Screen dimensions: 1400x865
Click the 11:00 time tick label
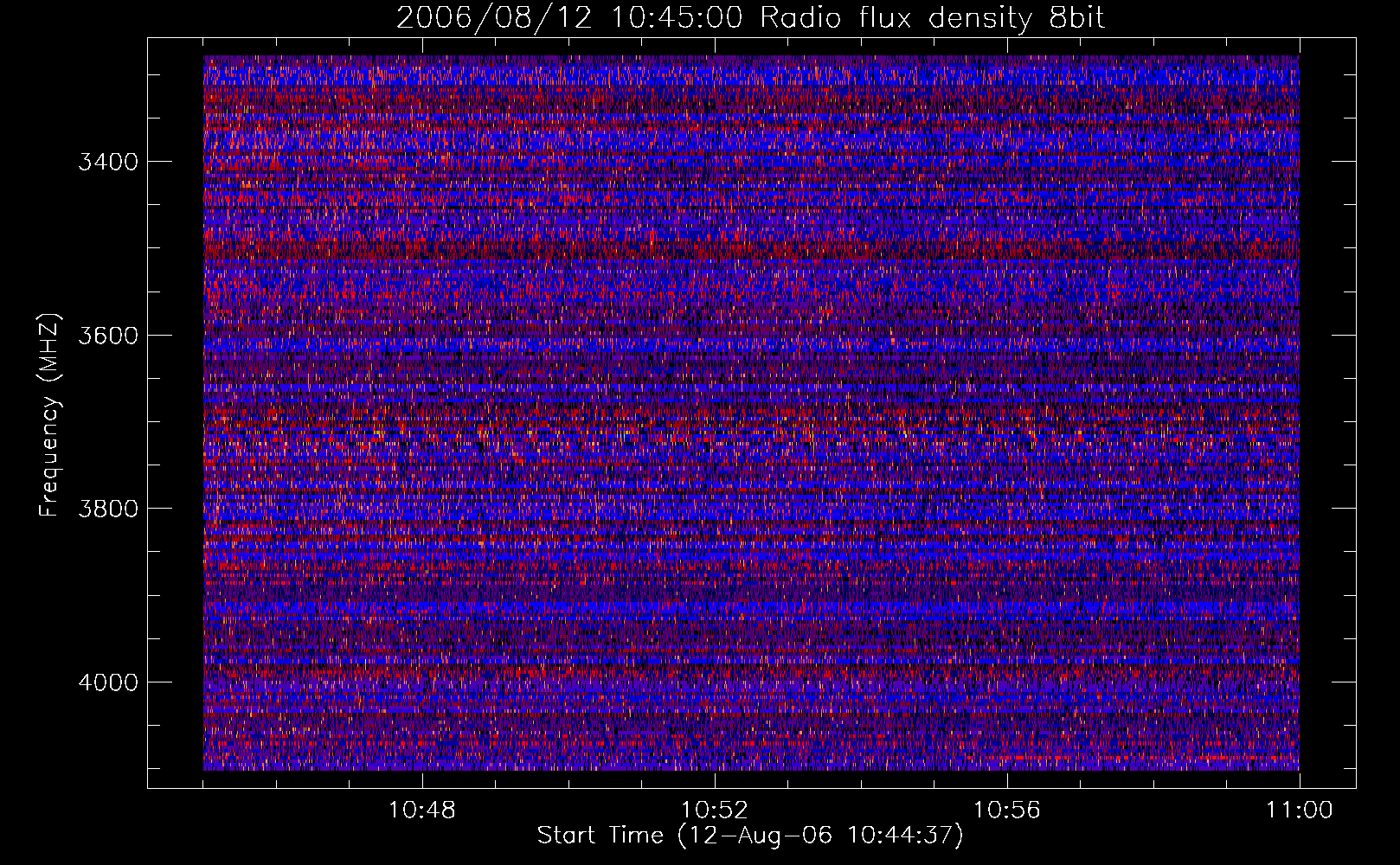pyautogui.click(x=1300, y=811)
